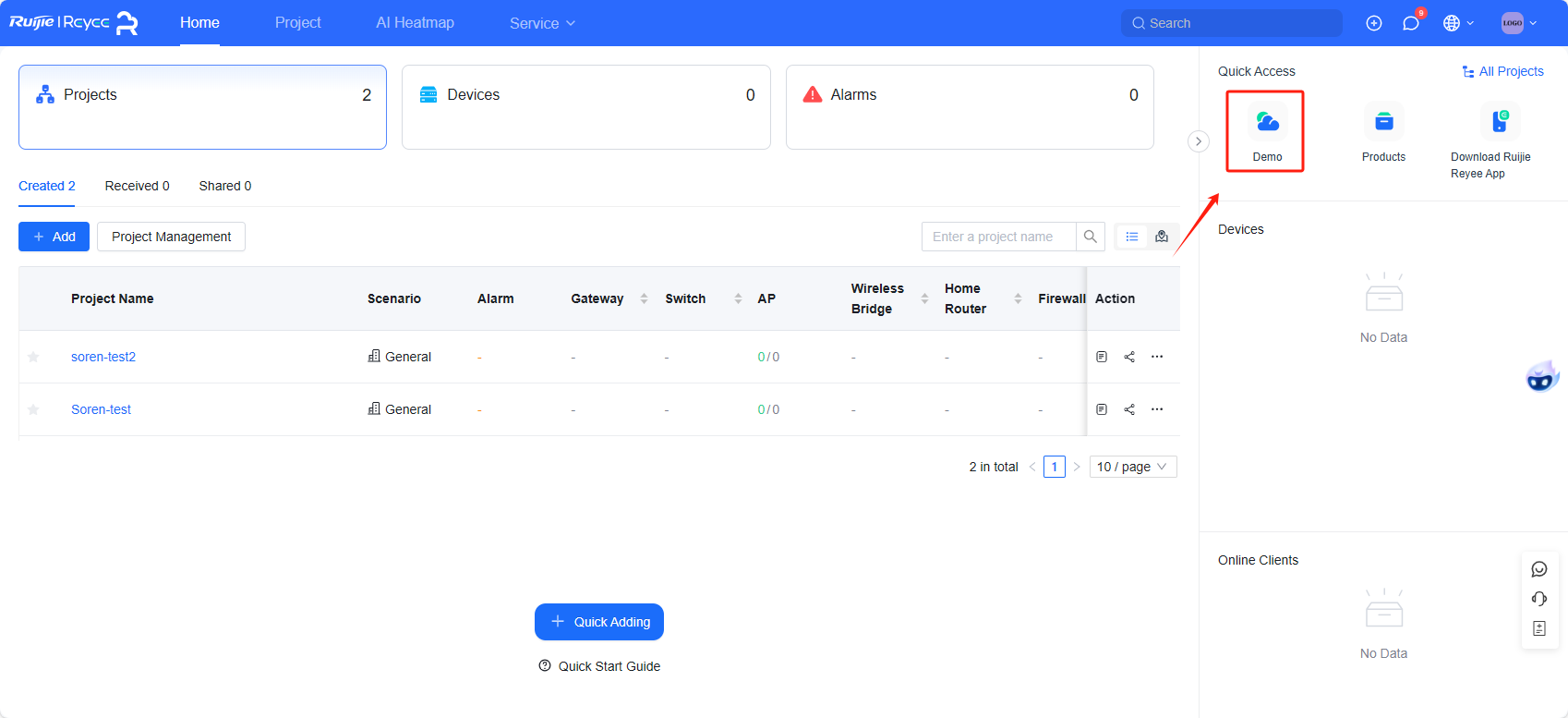Go to AI Heatmap in top navigation

pos(415,23)
